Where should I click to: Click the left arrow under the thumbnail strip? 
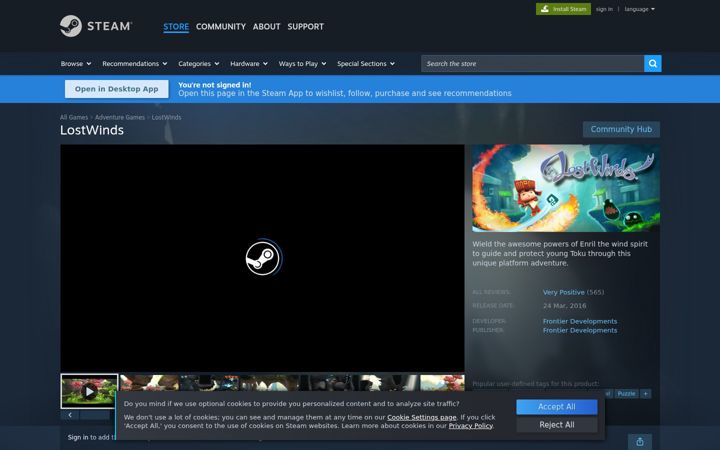[x=70, y=415]
